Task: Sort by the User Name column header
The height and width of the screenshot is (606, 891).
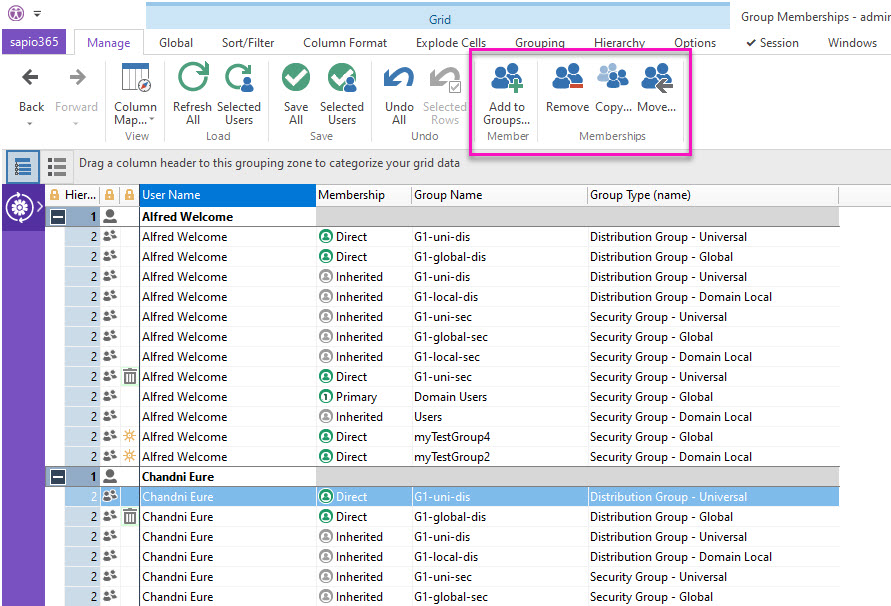Action: tap(228, 195)
